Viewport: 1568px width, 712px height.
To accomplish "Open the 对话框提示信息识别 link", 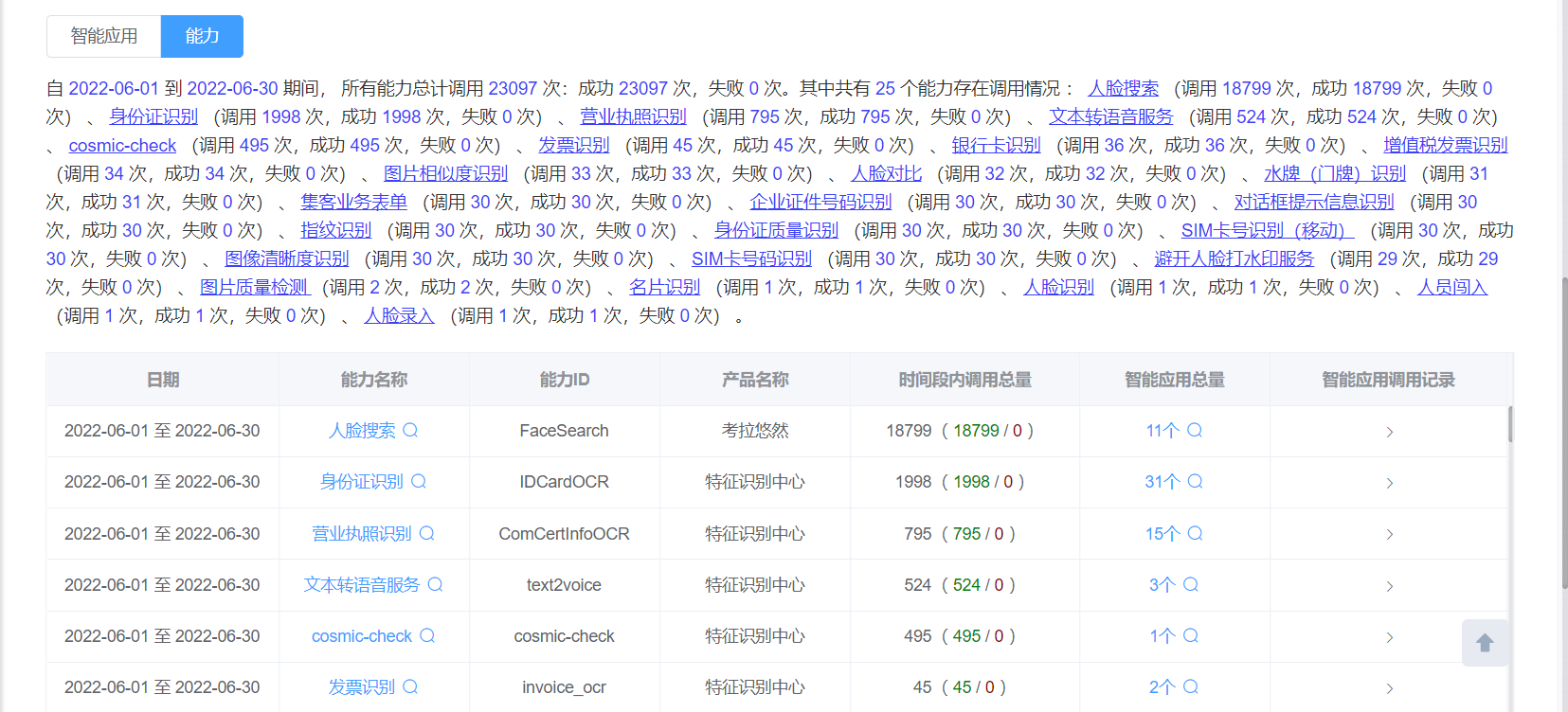I will pyautogui.click(x=1314, y=202).
